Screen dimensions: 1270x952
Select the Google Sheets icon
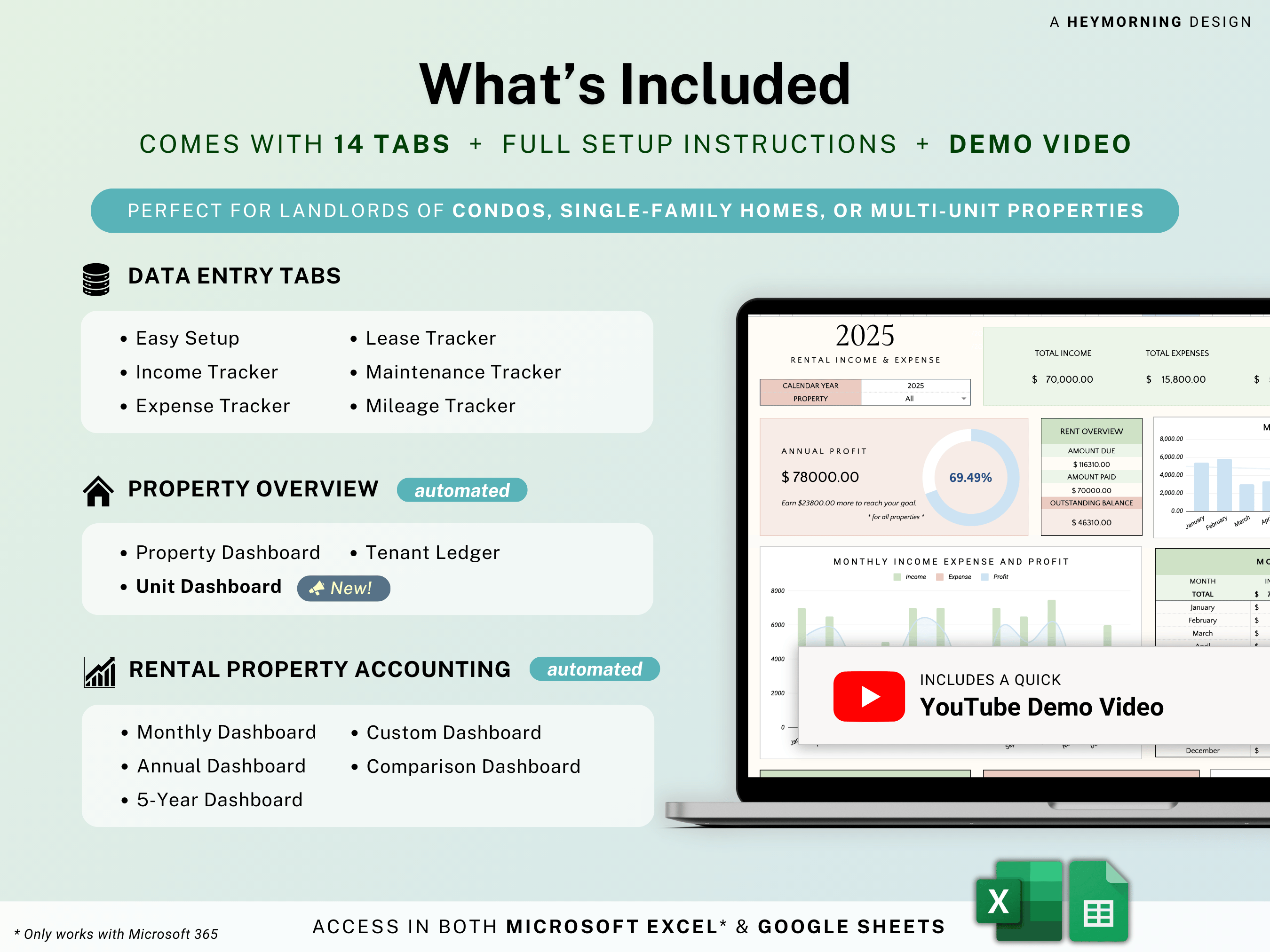1099,901
